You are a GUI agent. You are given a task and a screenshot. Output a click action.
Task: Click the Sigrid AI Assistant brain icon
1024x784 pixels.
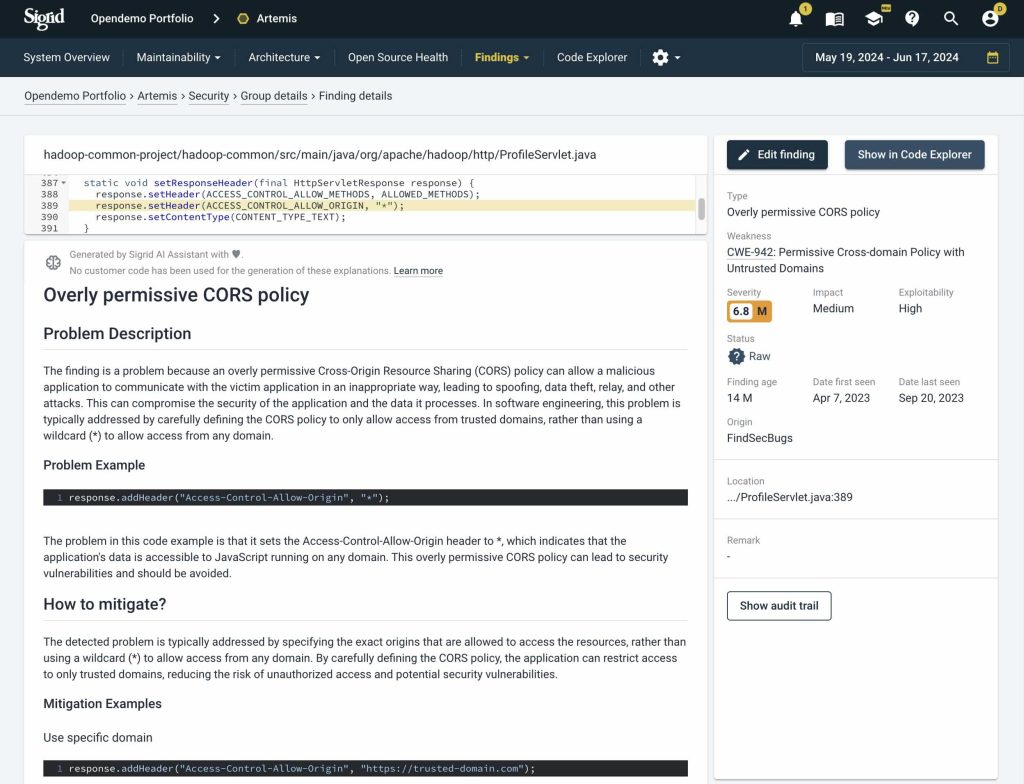click(53, 263)
